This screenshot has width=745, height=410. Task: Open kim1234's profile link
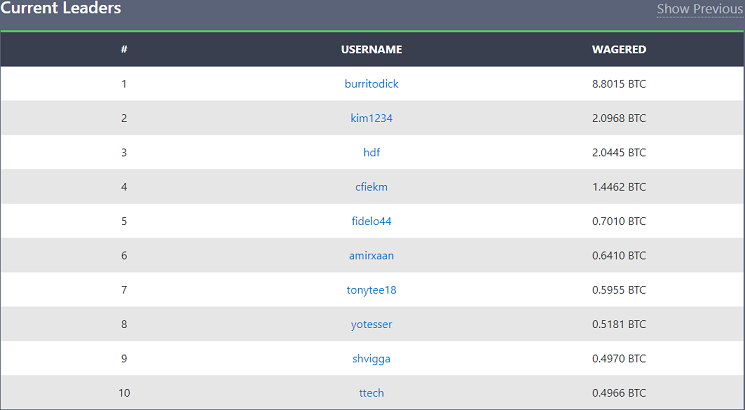point(371,118)
